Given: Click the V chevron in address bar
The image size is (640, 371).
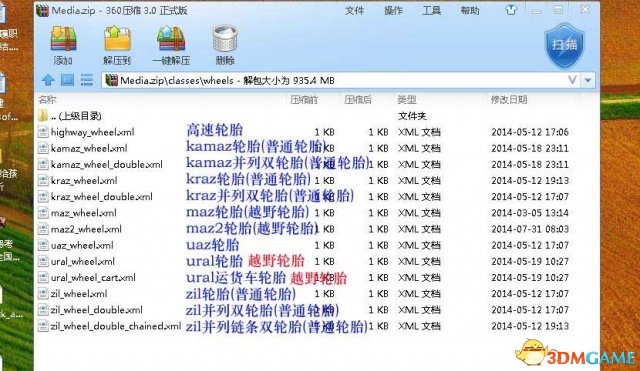Looking at the screenshot, I should pos(572,80).
